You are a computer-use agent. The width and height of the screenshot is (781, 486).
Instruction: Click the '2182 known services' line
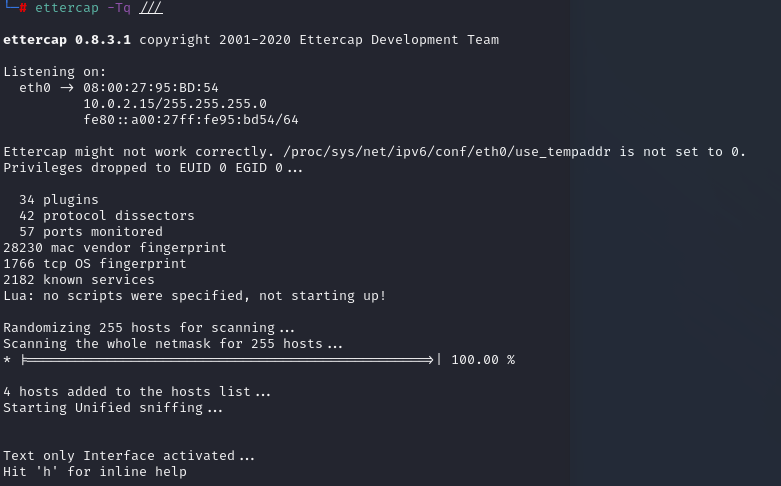pyautogui.click(x=79, y=280)
